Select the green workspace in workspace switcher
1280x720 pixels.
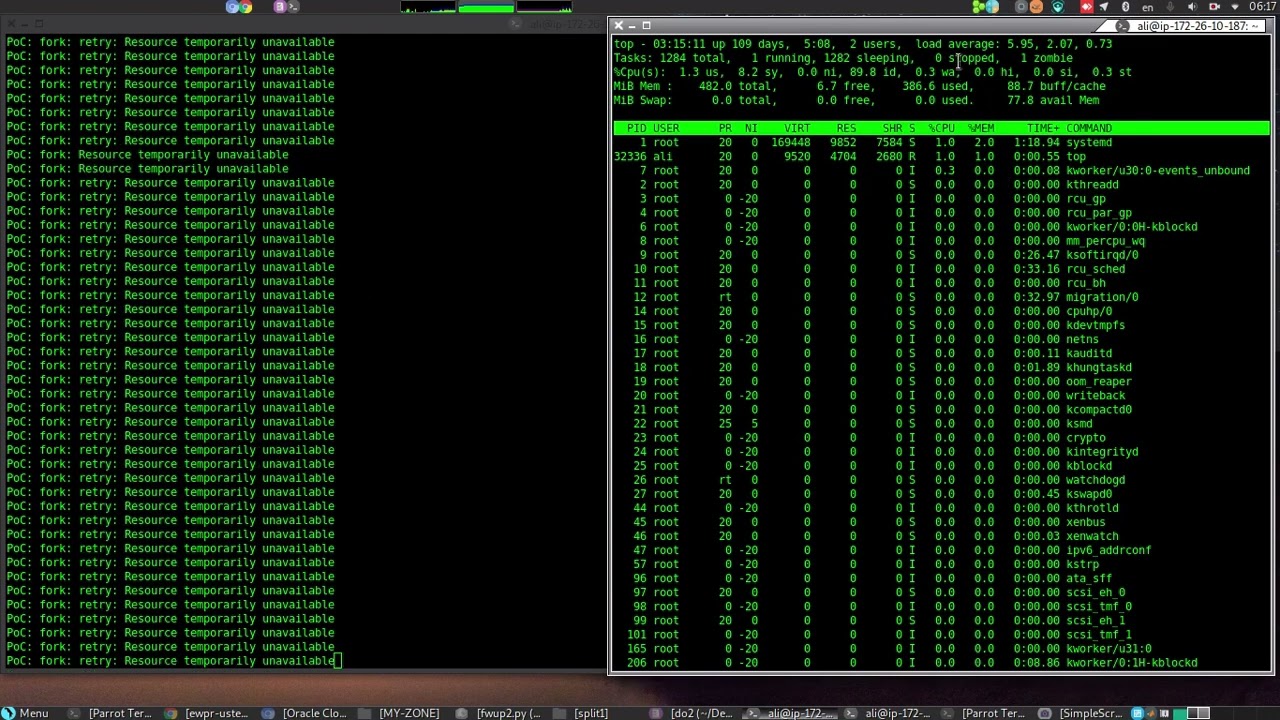coord(1180,713)
